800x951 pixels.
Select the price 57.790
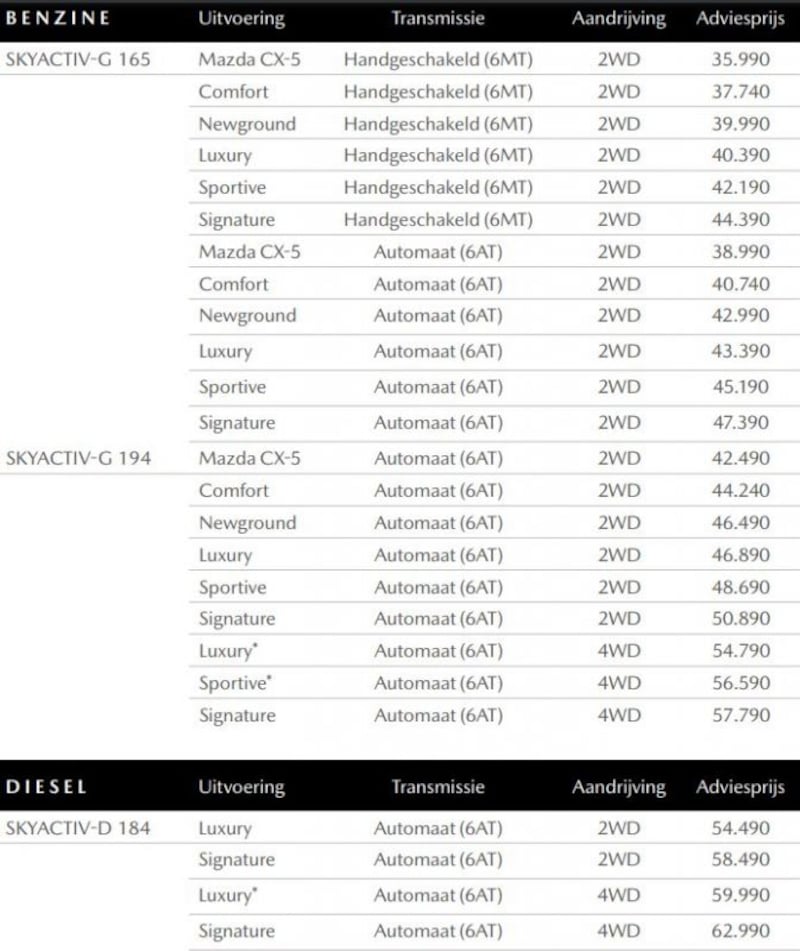click(741, 715)
